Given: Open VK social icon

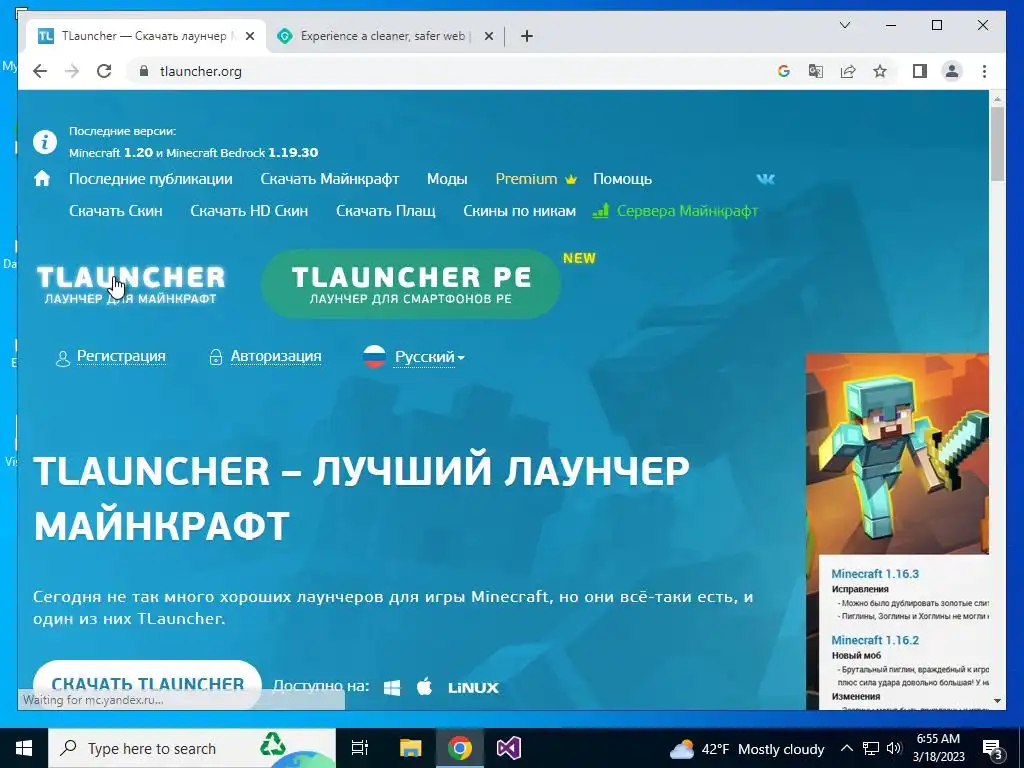Looking at the screenshot, I should click(x=765, y=178).
